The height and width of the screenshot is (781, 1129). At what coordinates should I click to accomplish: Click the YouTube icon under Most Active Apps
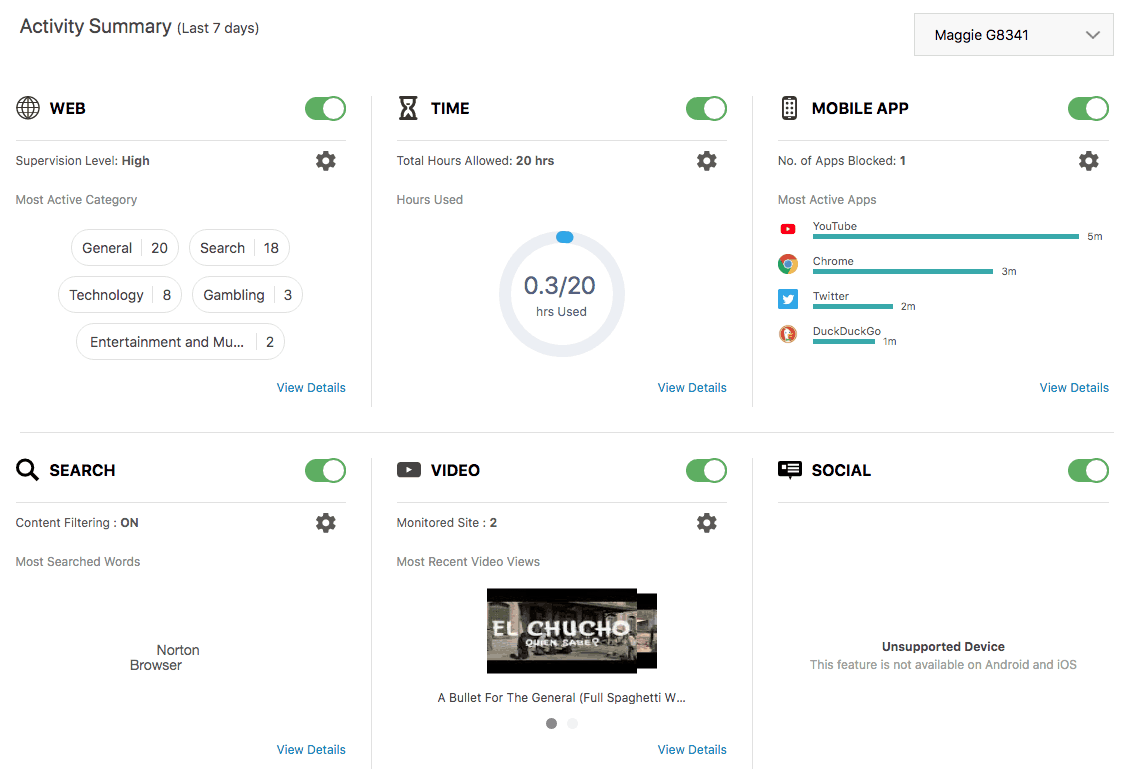pos(788,228)
